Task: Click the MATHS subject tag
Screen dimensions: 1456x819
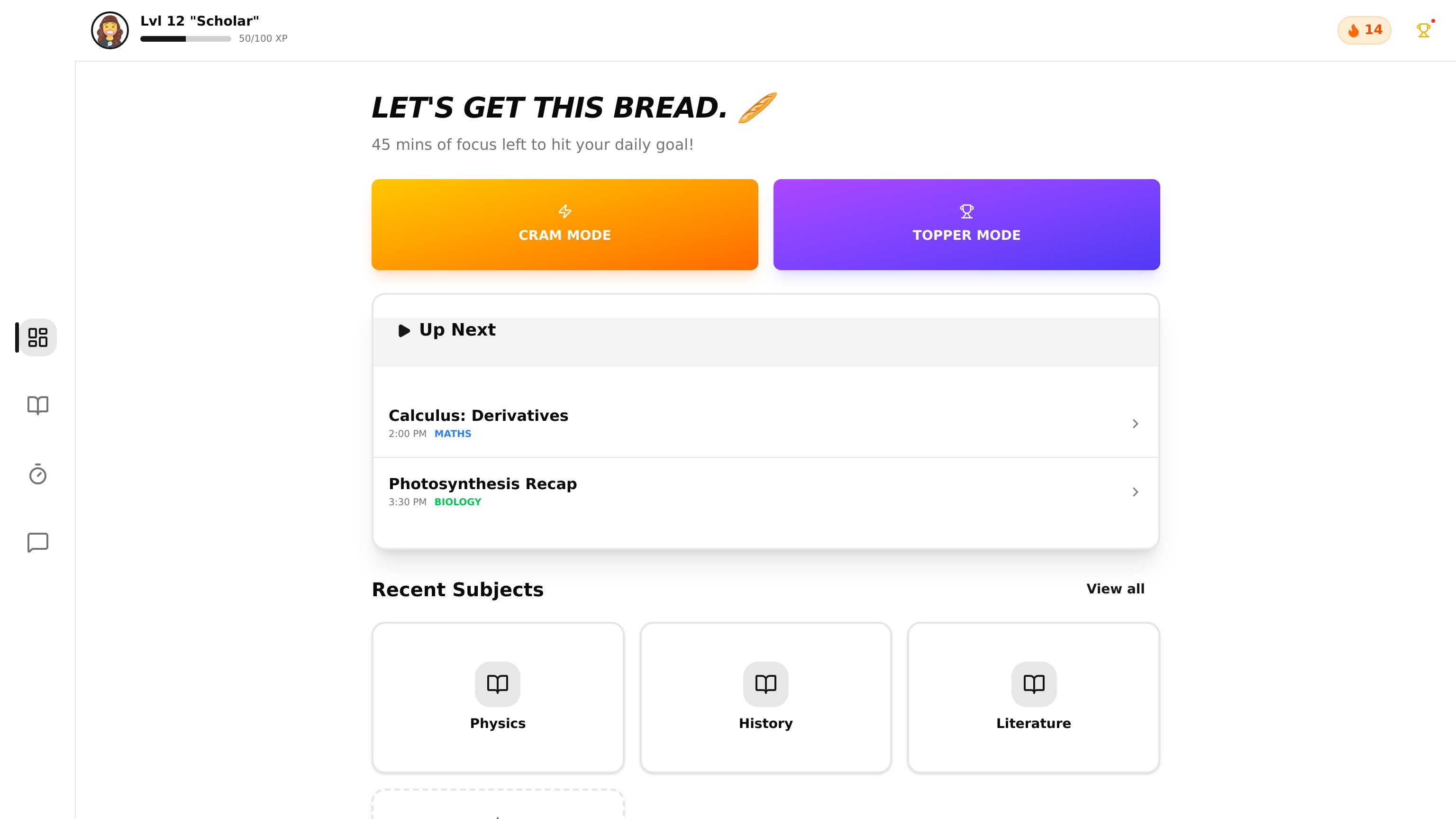Action: (452, 434)
